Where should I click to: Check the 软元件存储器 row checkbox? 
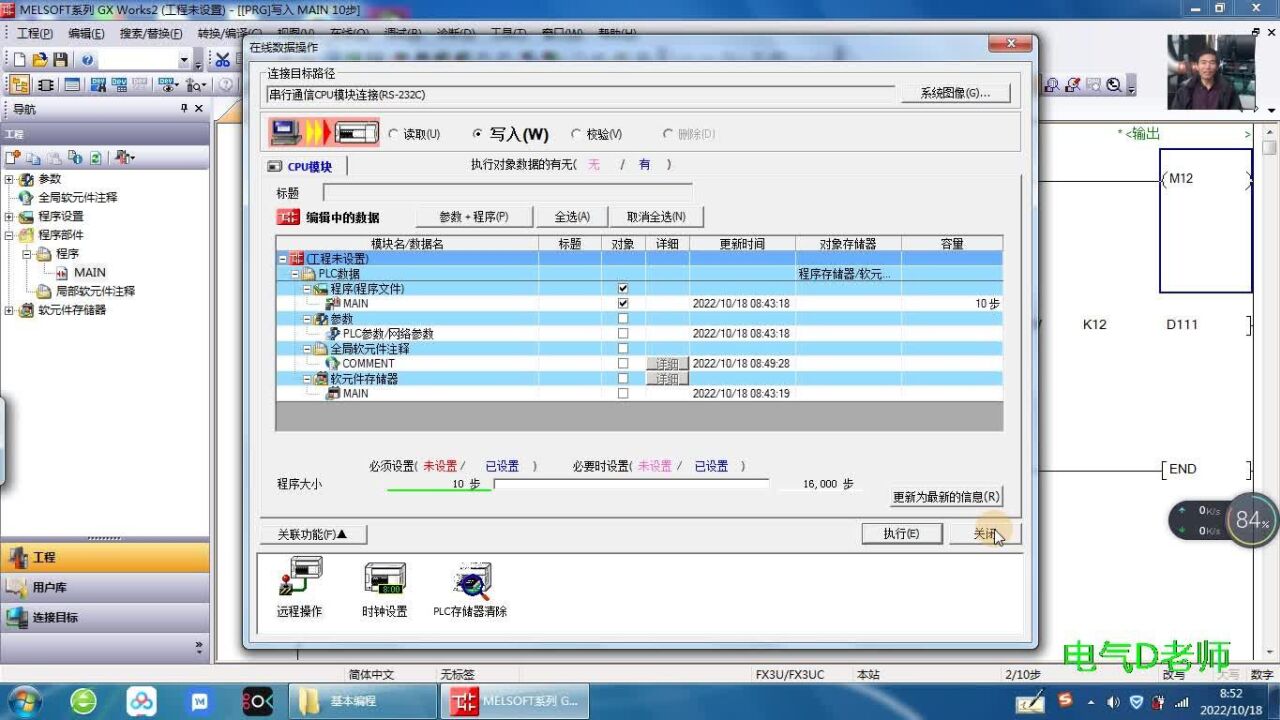pyautogui.click(x=623, y=378)
